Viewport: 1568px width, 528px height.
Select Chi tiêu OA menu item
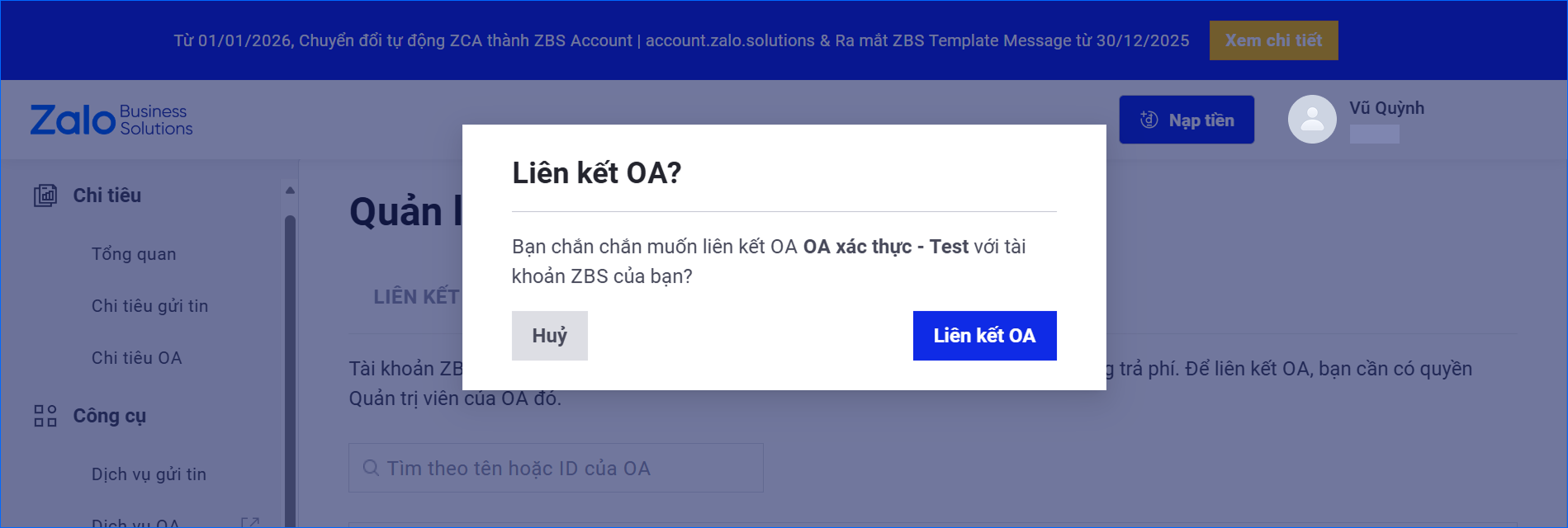click(137, 358)
